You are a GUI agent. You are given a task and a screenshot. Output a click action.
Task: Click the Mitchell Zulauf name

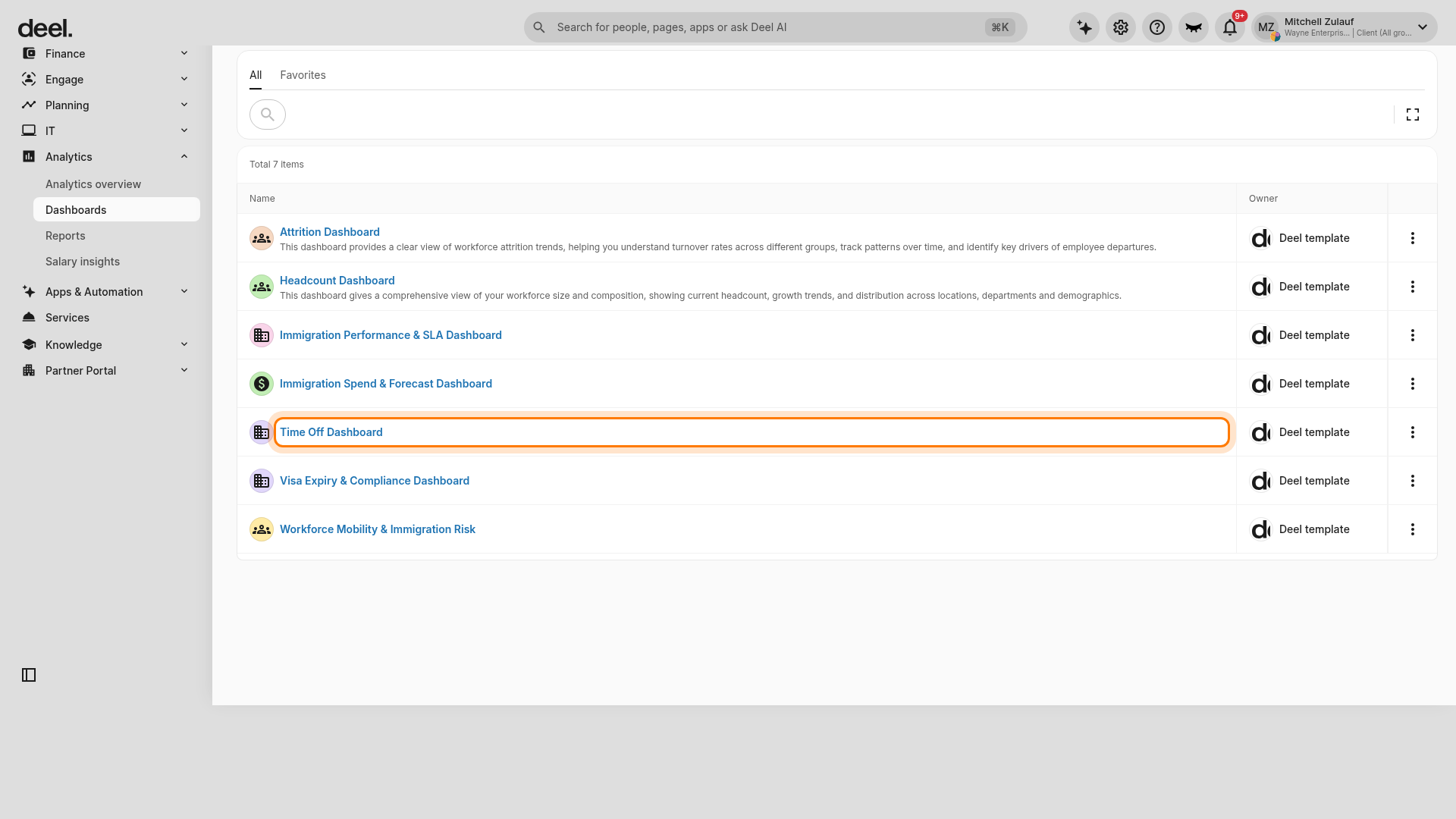[1319, 22]
